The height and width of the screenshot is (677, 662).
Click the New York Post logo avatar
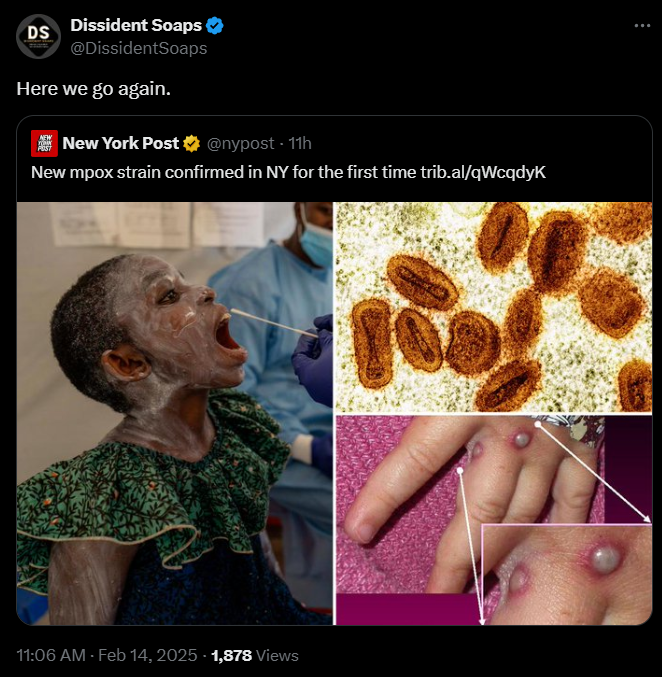click(43, 143)
